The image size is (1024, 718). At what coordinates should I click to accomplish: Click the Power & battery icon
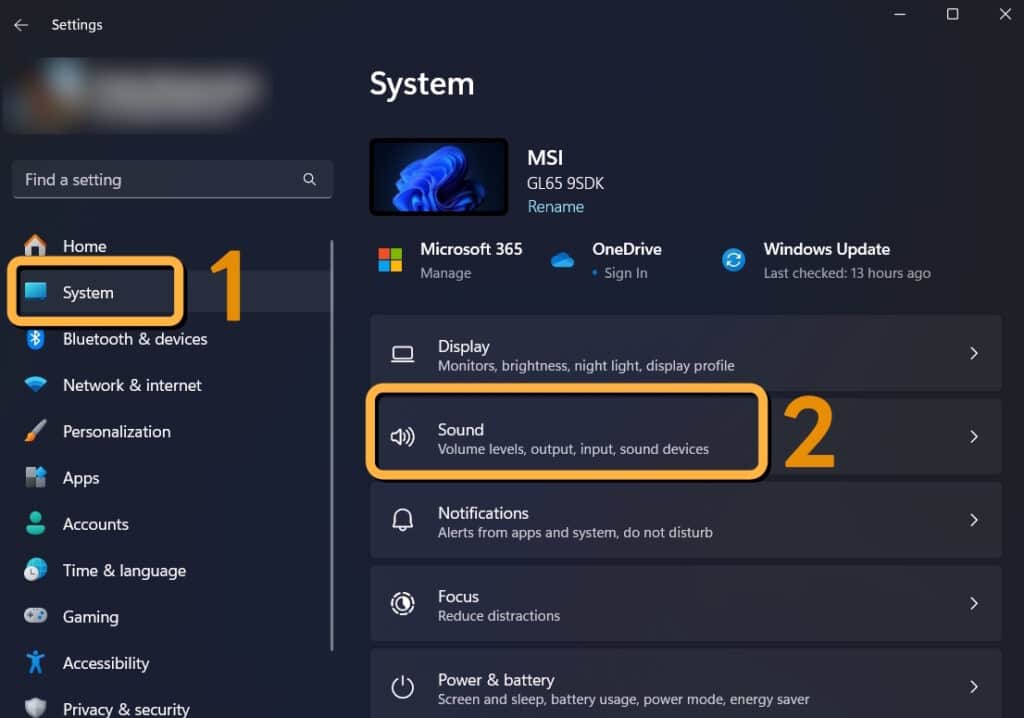(x=402, y=687)
